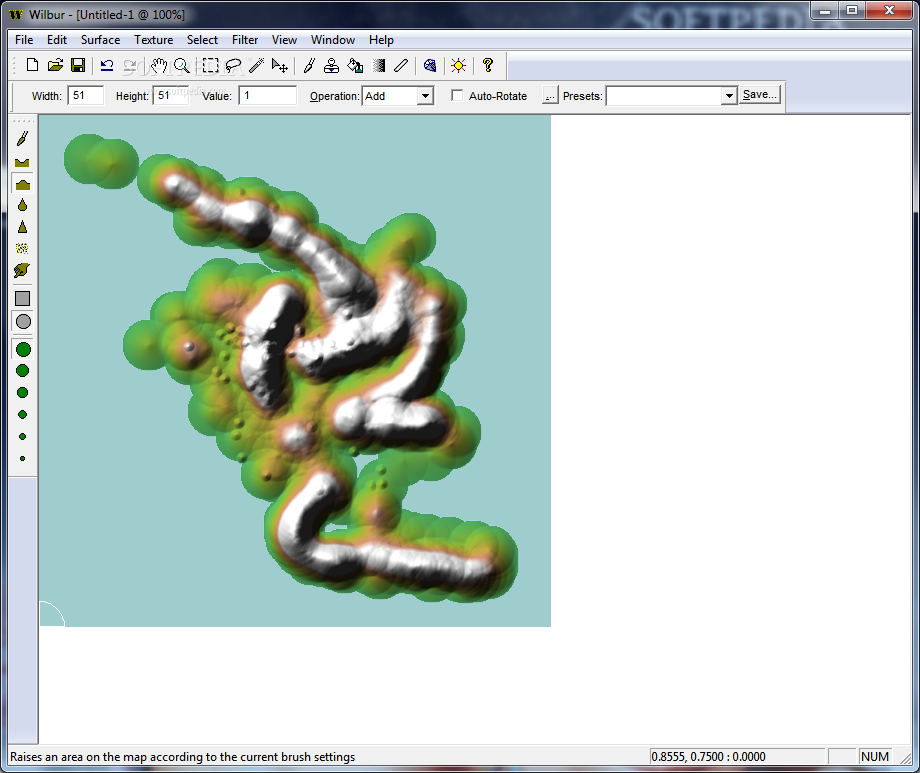The height and width of the screenshot is (773, 920).
Task: Pick the second-largest green brush size
Action: pyautogui.click(x=22, y=370)
